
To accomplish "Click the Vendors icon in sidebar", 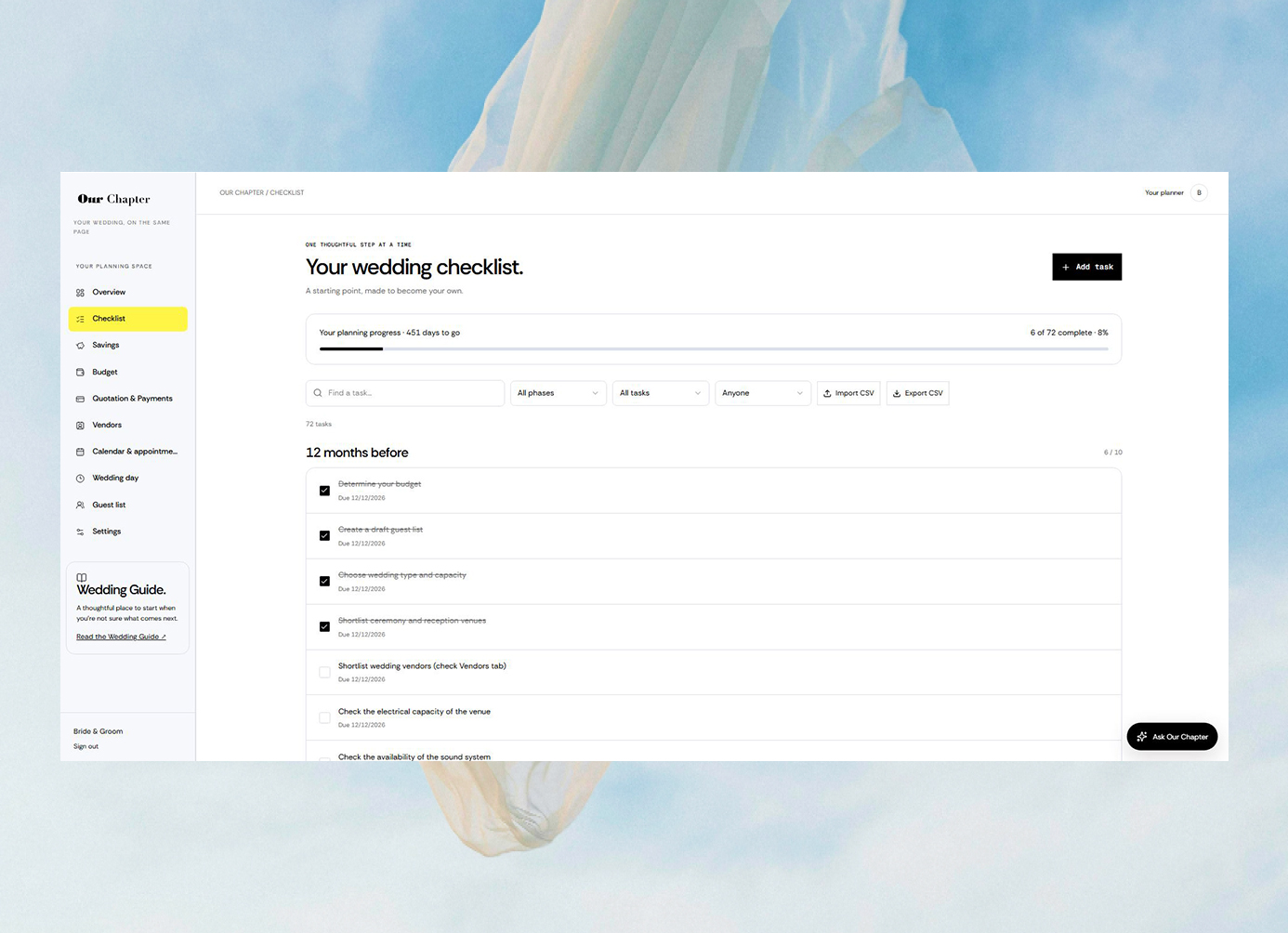I will (x=80, y=426).
